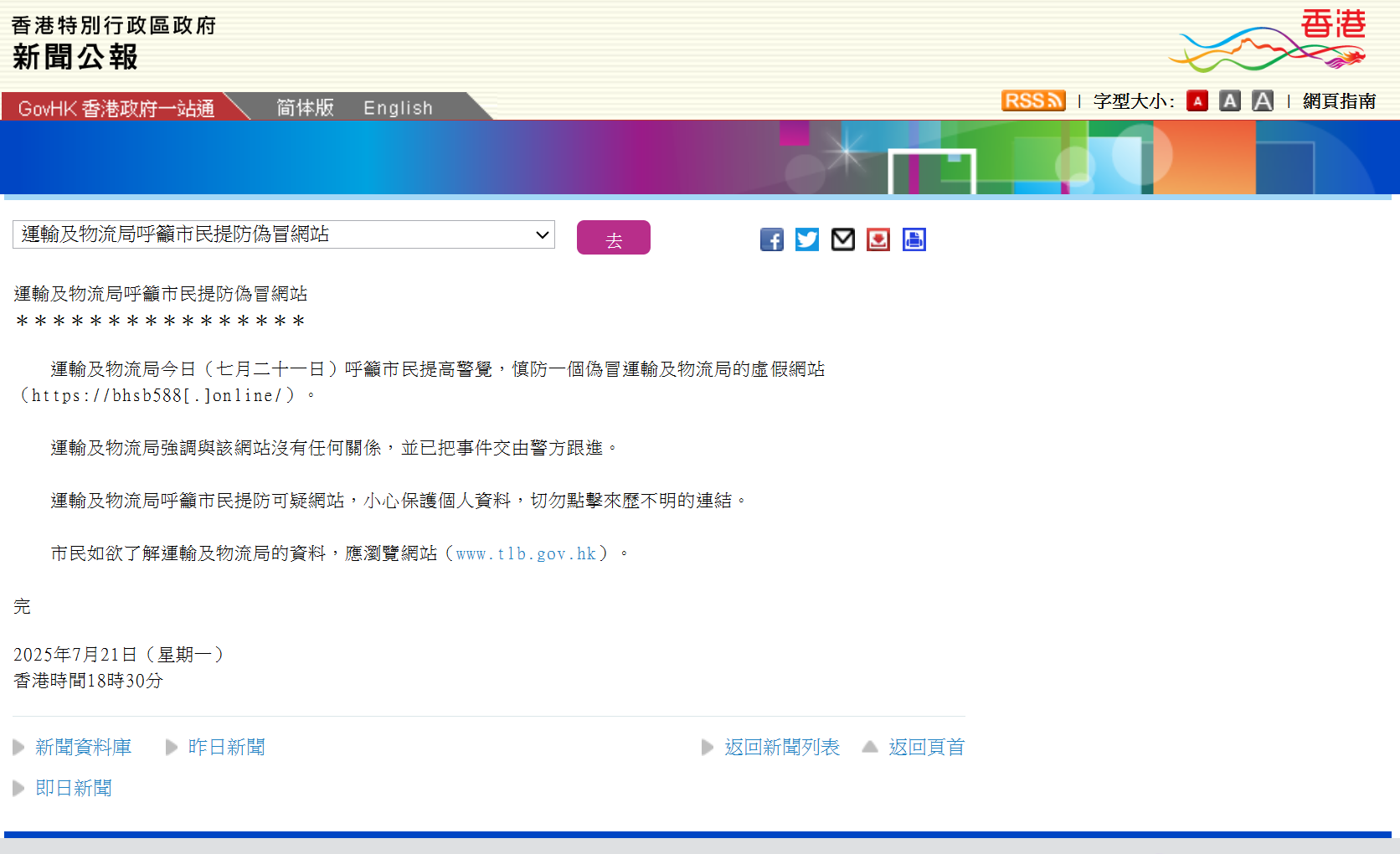The image size is (1400, 854).
Task: Open GovHK 香港政府一站通 tab
Action: [x=116, y=108]
